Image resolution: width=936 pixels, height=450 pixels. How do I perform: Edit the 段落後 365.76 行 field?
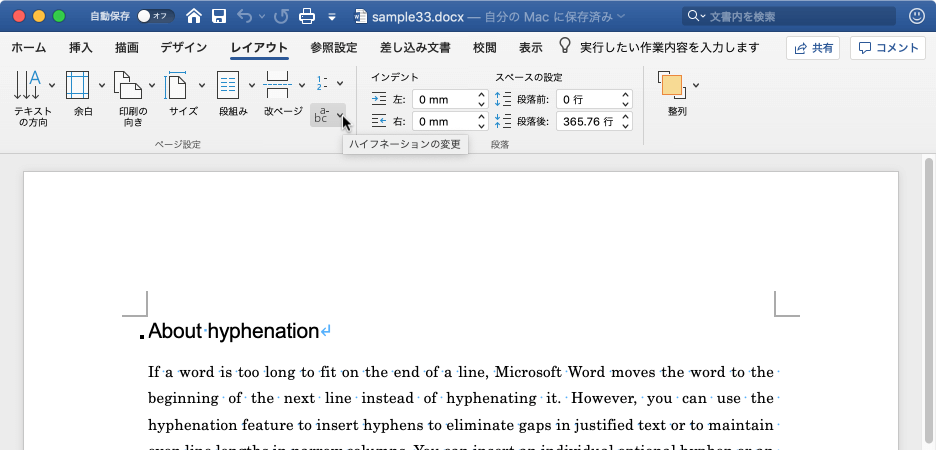point(588,122)
